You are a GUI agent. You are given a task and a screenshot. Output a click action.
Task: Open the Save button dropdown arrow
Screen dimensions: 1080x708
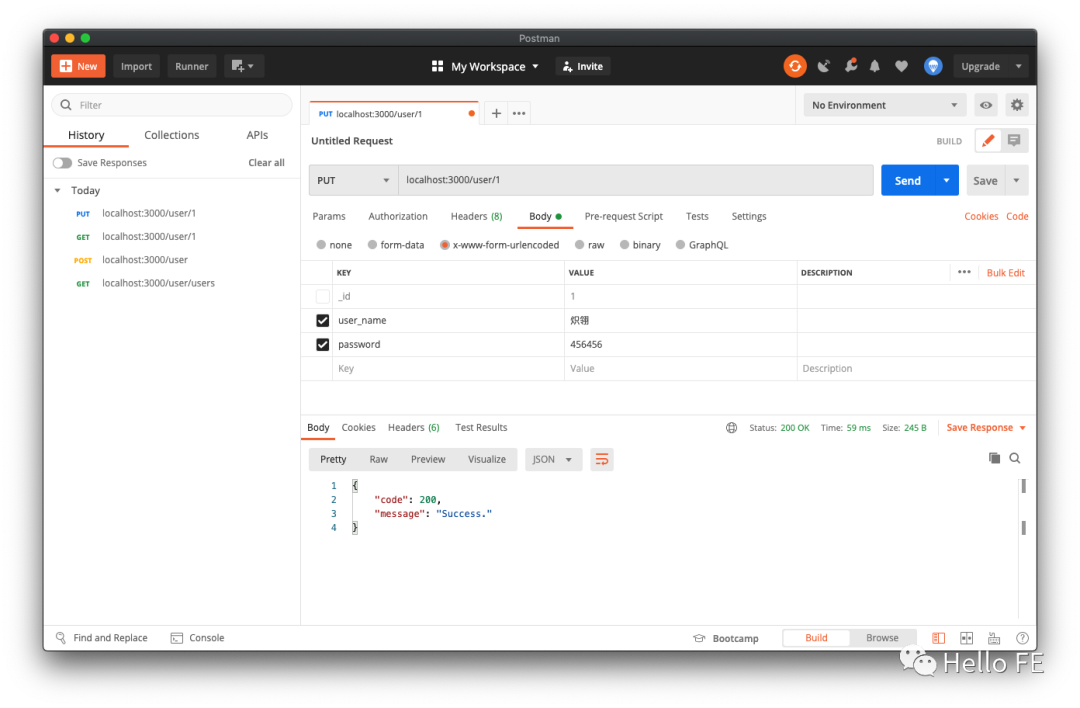1017,180
